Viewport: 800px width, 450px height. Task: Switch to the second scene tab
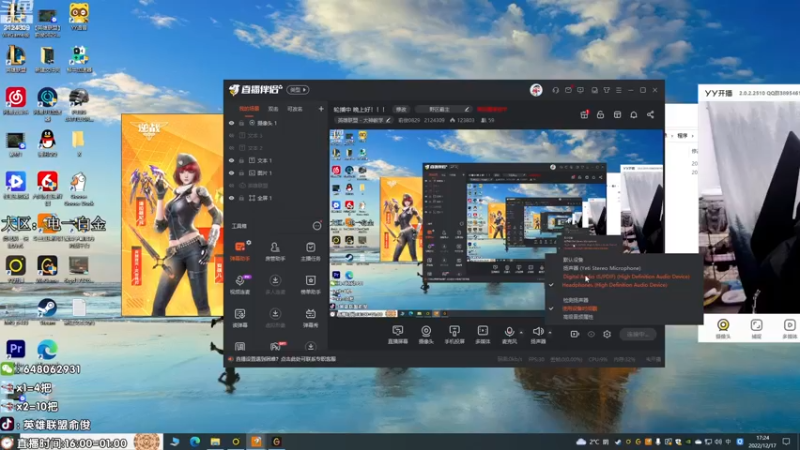tap(273, 109)
